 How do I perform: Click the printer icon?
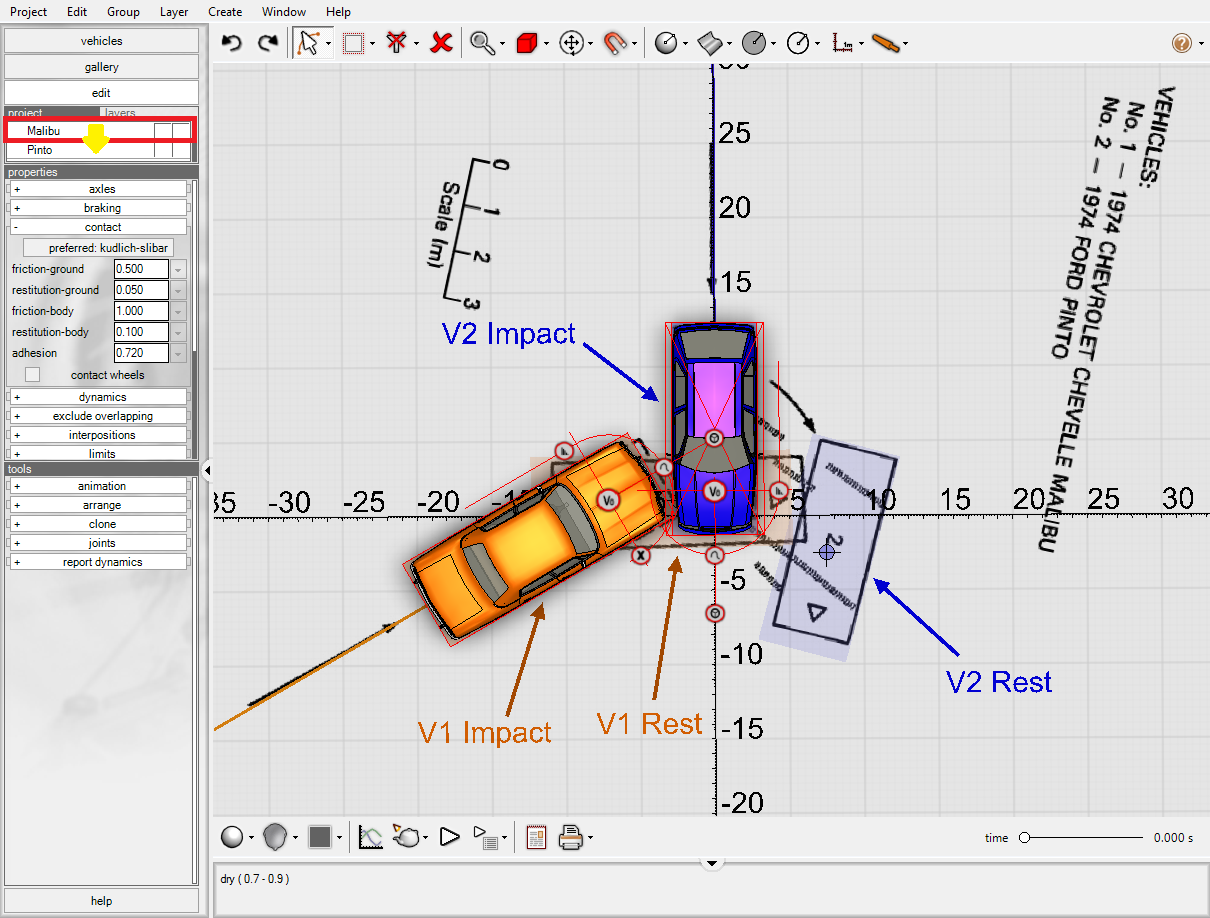point(571,837)
